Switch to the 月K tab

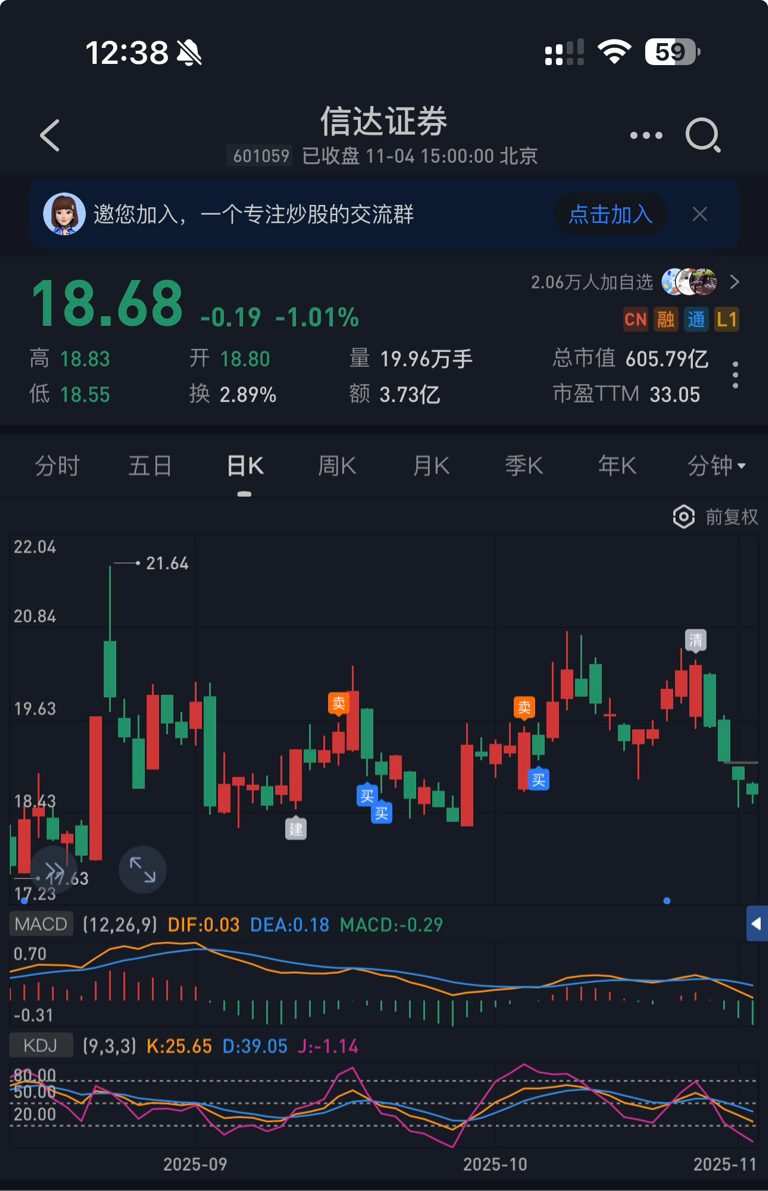click(431, 466)
